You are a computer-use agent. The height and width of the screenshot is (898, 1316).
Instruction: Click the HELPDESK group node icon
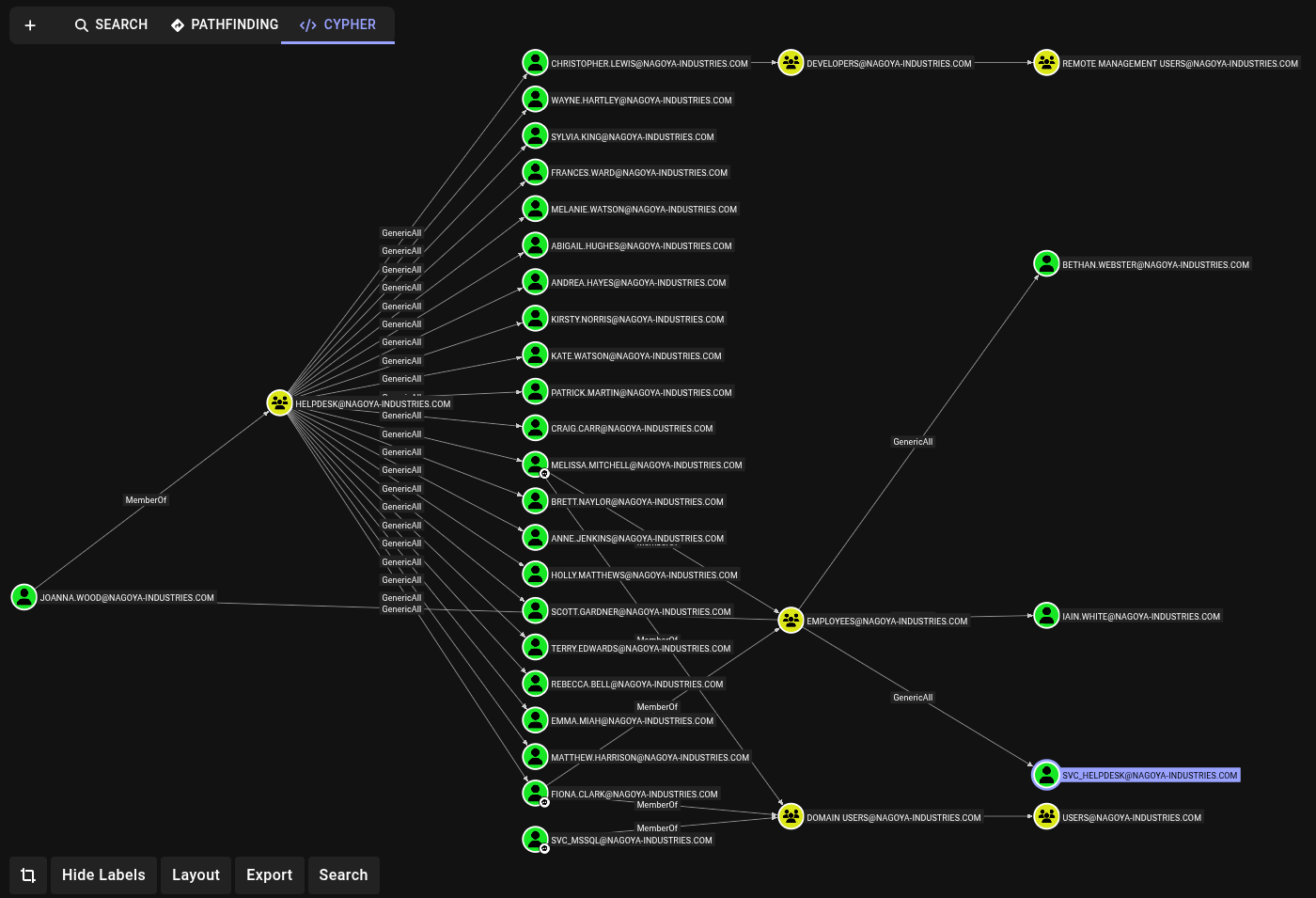tap(279, 403)
